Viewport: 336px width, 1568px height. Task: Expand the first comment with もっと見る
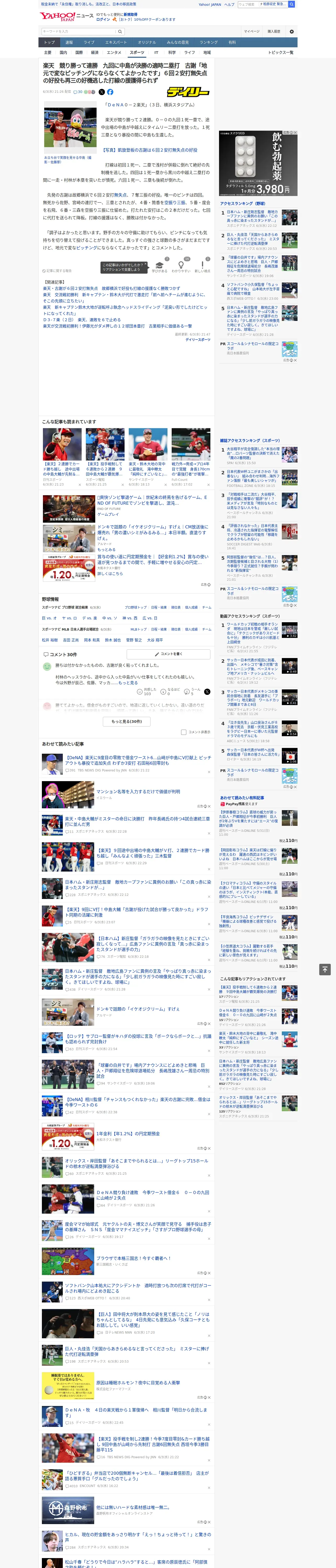tap(128, 683)
